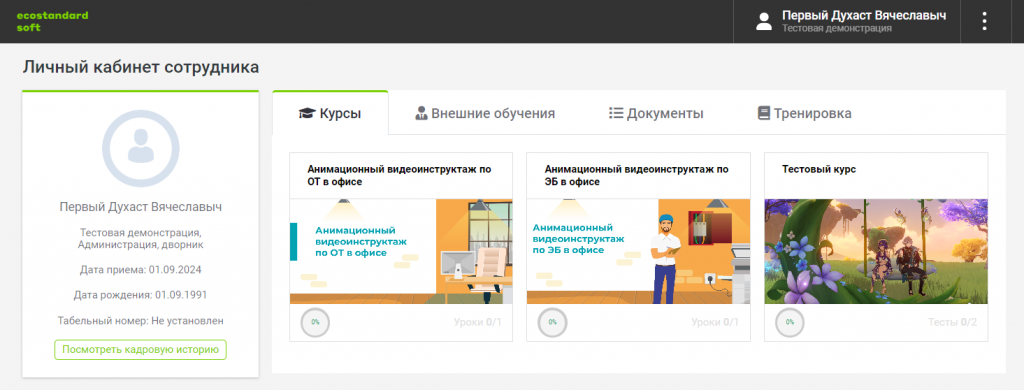
Task: Click the Тестовый курс title
Action: pyautogui.click(x=819, y=169)
